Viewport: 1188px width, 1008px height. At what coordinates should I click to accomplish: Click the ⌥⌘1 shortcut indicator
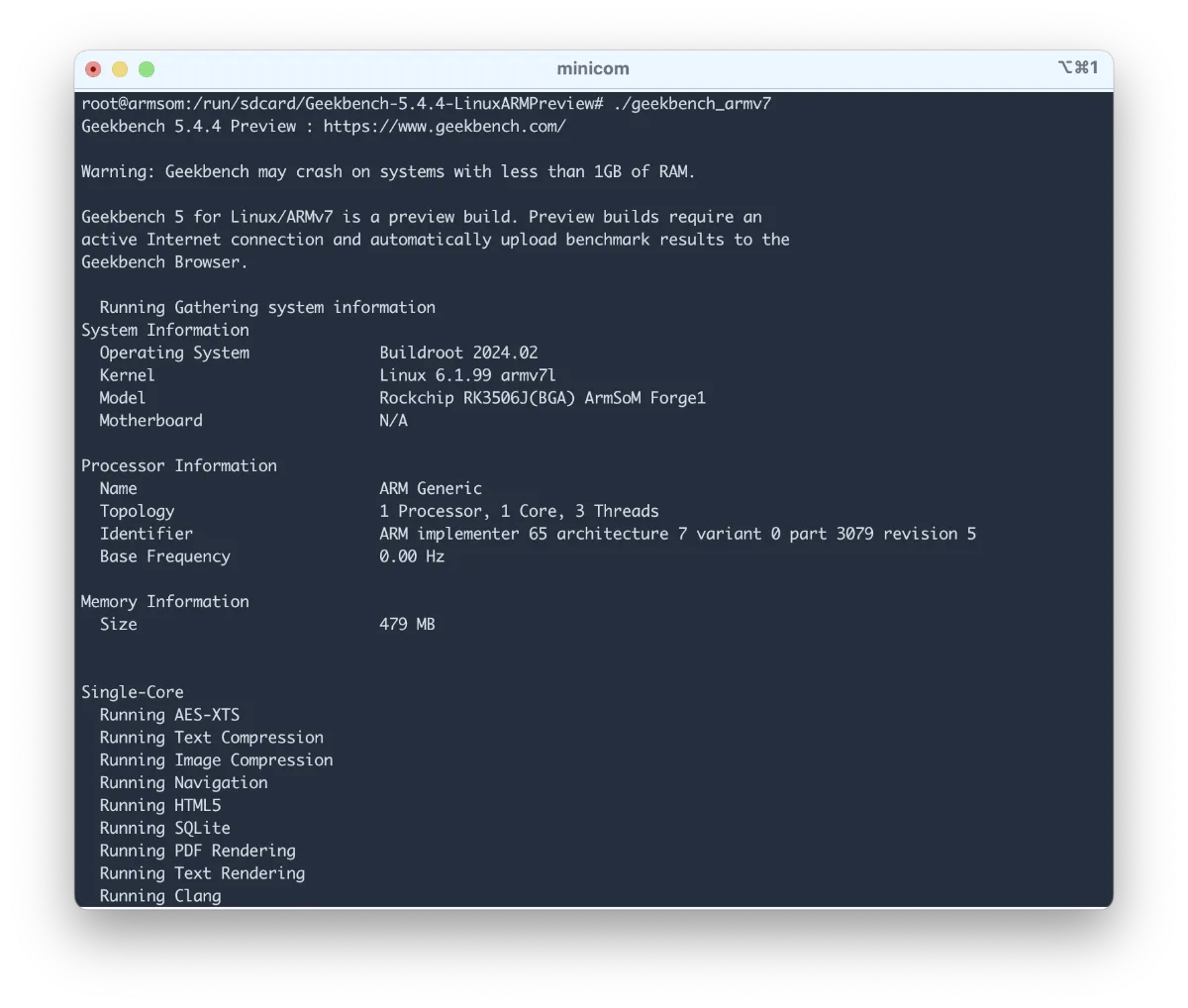pyautogui.click(x=1078, y=67)
